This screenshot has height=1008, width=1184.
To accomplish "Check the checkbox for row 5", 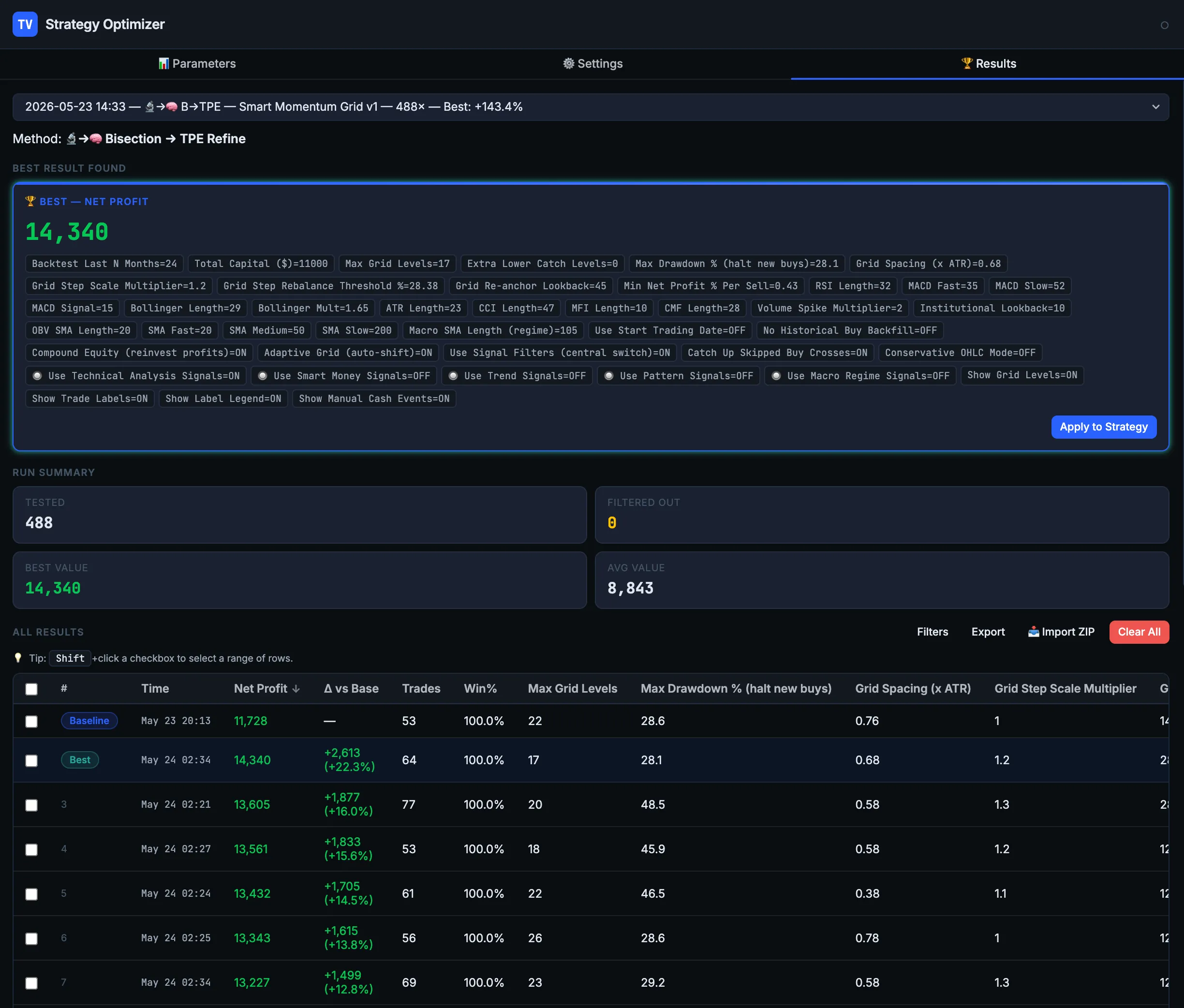I will [31, 894].
